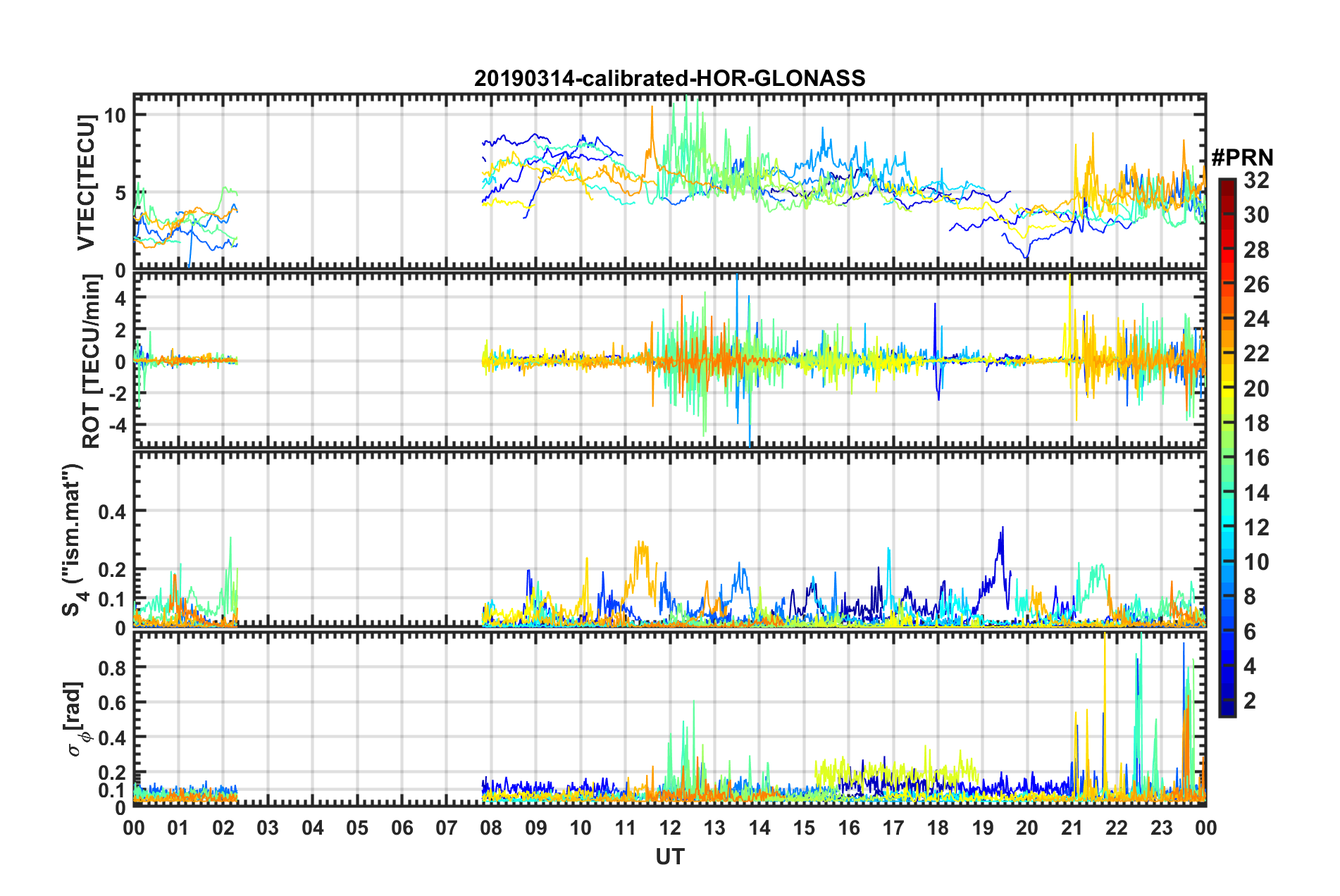Screen dimensions: 1340x896
Task: Click VTEC axis tick label "5"
Action: 120,193
